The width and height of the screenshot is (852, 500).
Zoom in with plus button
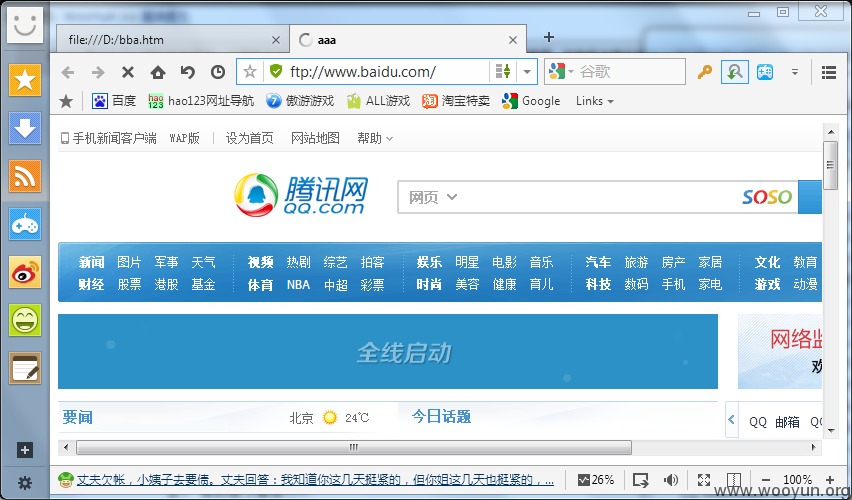(x=830, y=480)
